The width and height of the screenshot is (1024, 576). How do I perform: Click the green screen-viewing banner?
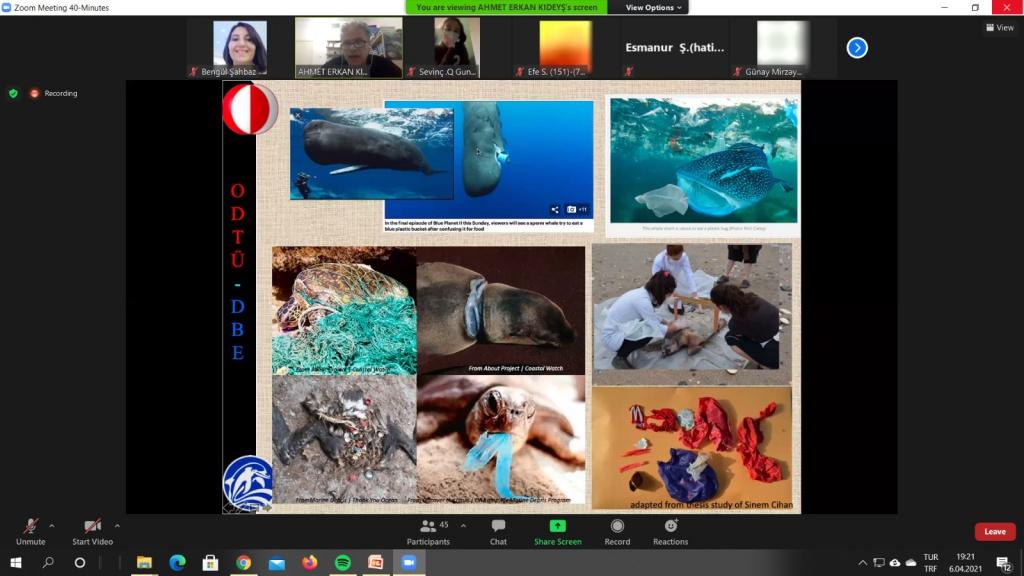pos(506,7)
